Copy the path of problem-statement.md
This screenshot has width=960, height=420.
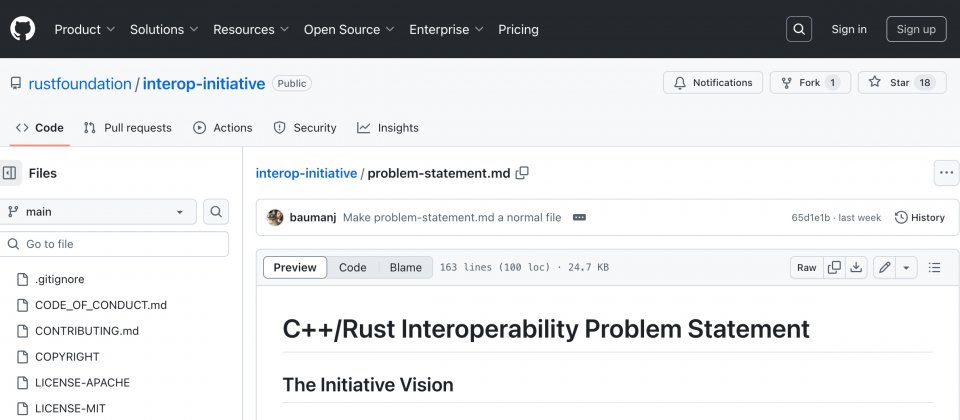click(522, 173)
